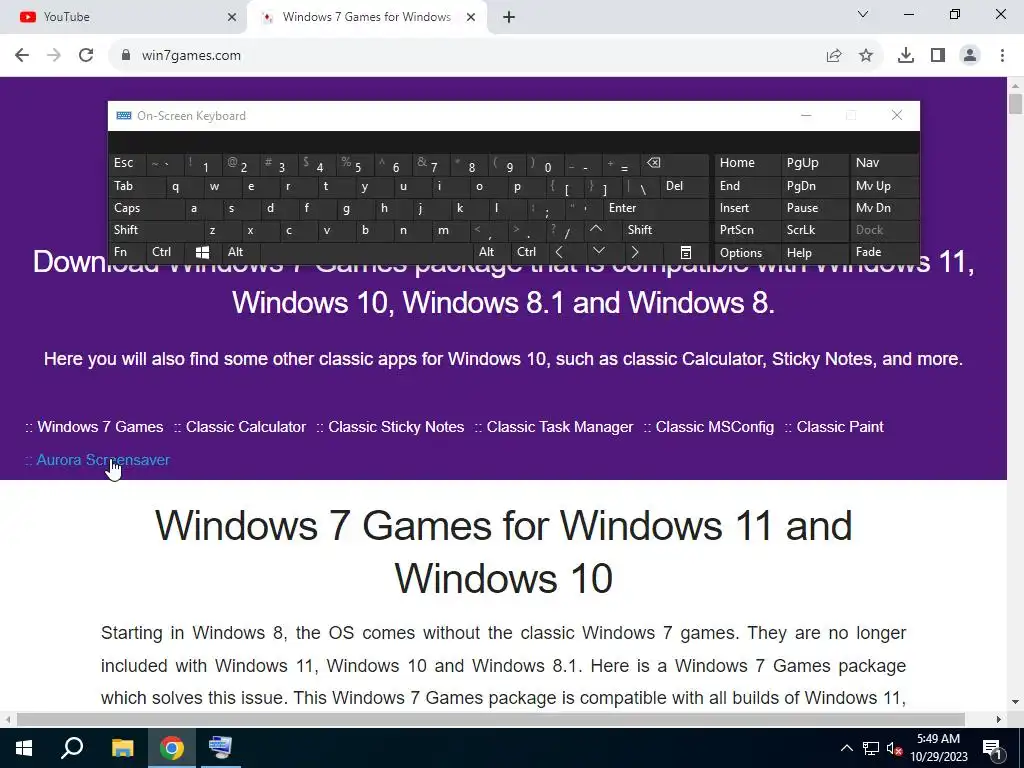Image resolution: width=1024 pixels, height=768 pixels.
Task: Open the Classic Calculator link
Action: pyautogui.click(x=246, y=427)
